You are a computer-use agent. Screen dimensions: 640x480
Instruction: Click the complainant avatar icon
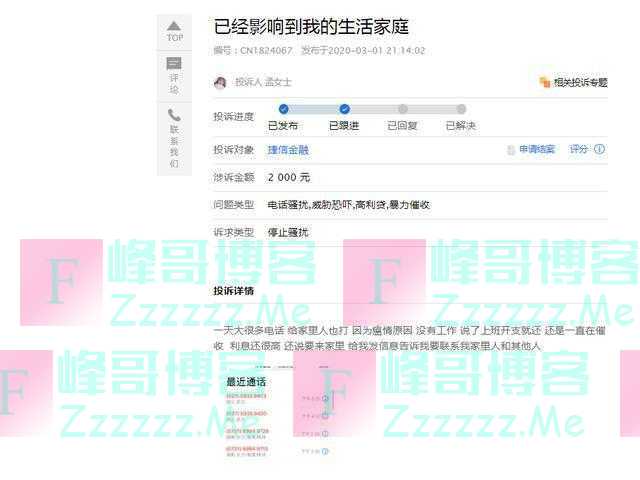coord(220,83)
